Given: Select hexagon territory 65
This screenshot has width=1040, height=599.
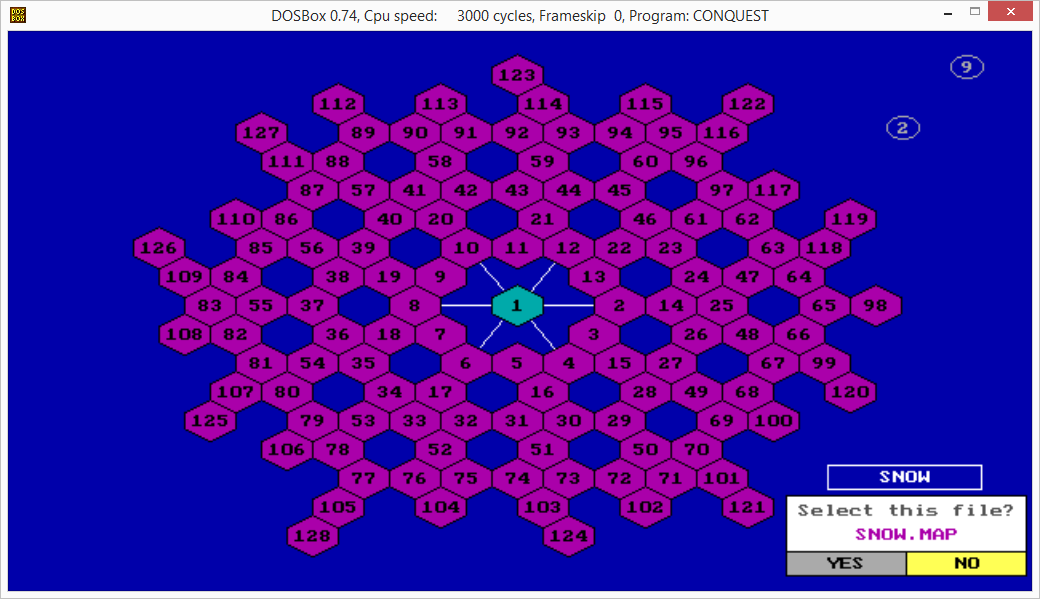Looking at the screenshot, I should pos(824,306).
